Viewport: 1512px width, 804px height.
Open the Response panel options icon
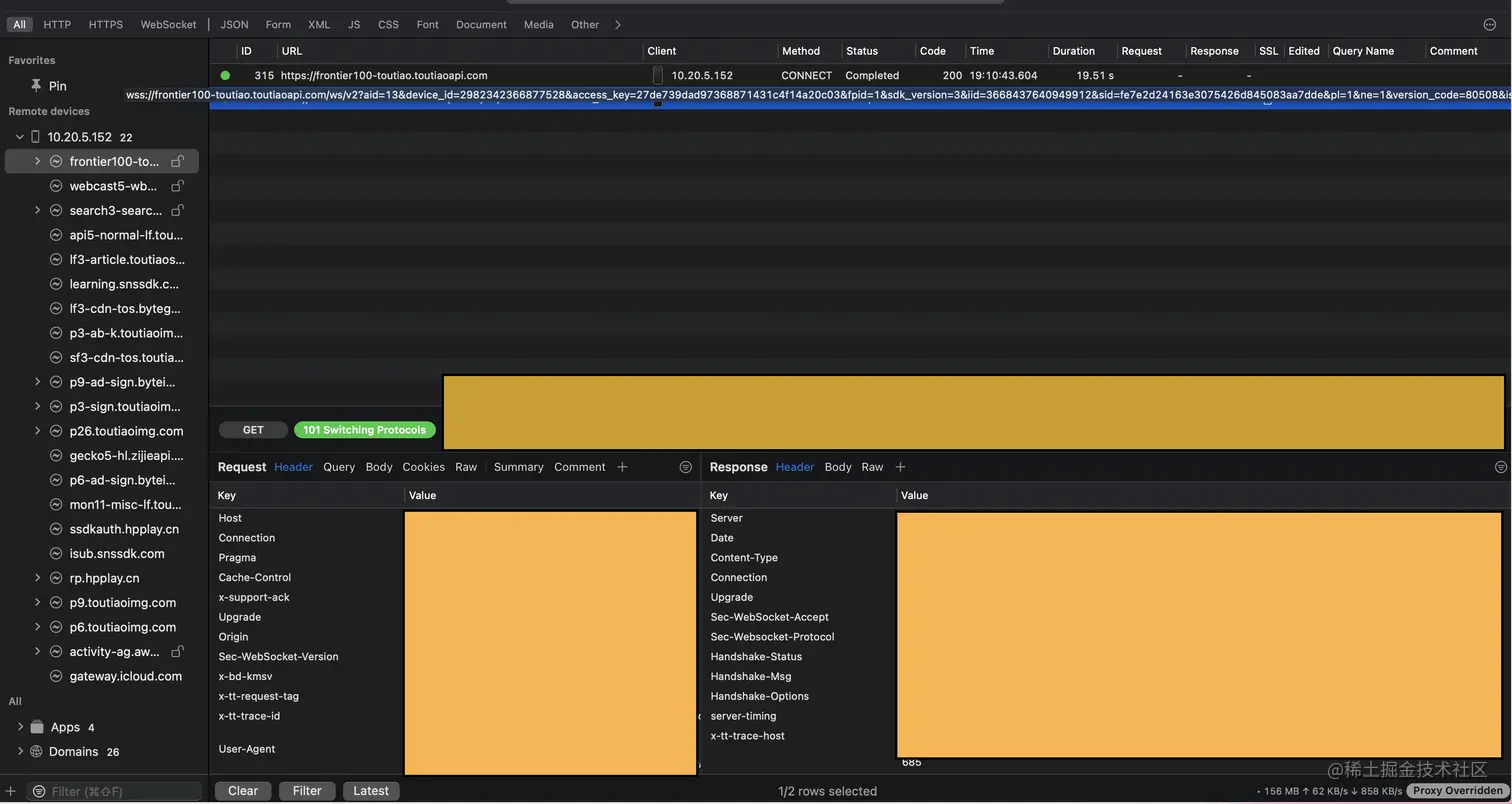1500,467
